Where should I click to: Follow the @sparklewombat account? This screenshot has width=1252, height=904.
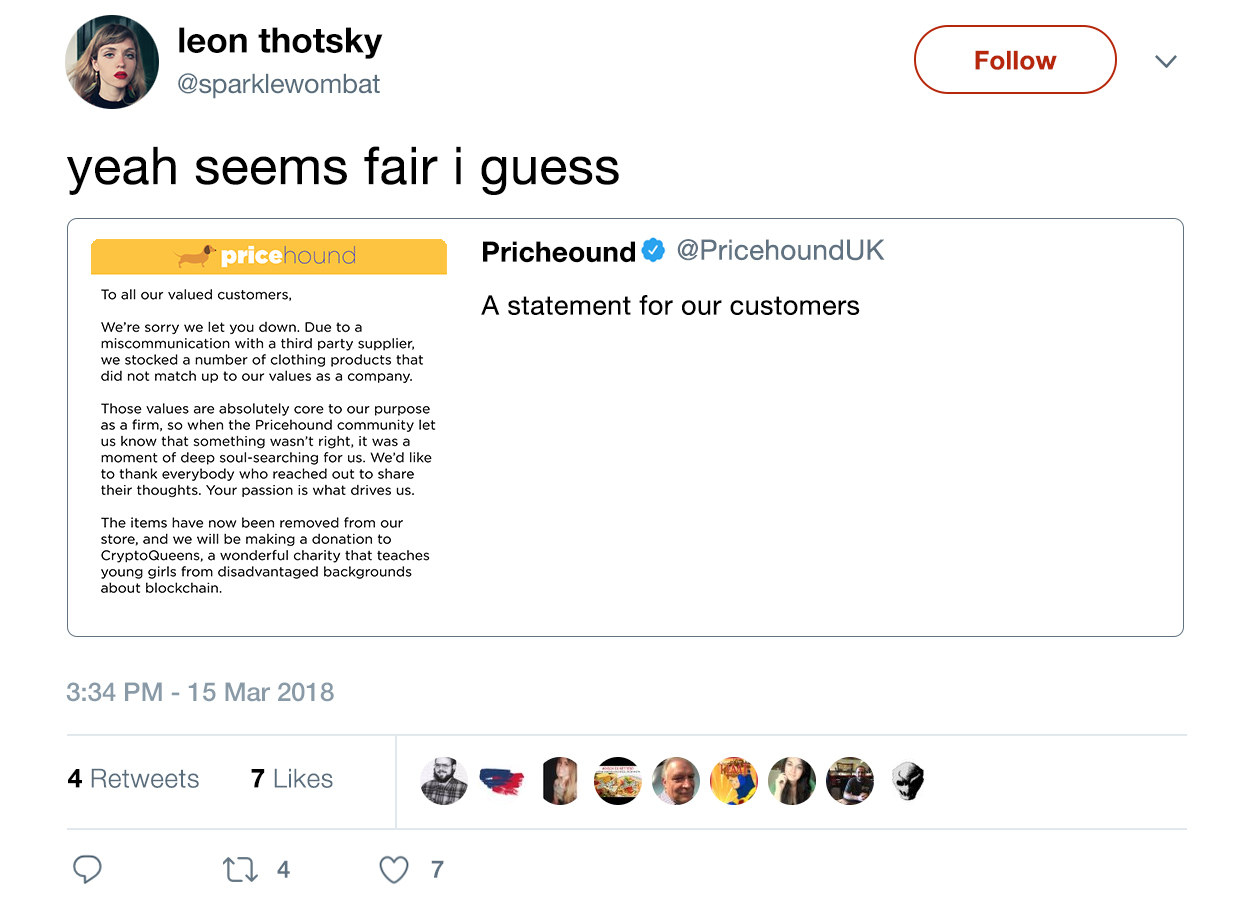[1015, 60]
